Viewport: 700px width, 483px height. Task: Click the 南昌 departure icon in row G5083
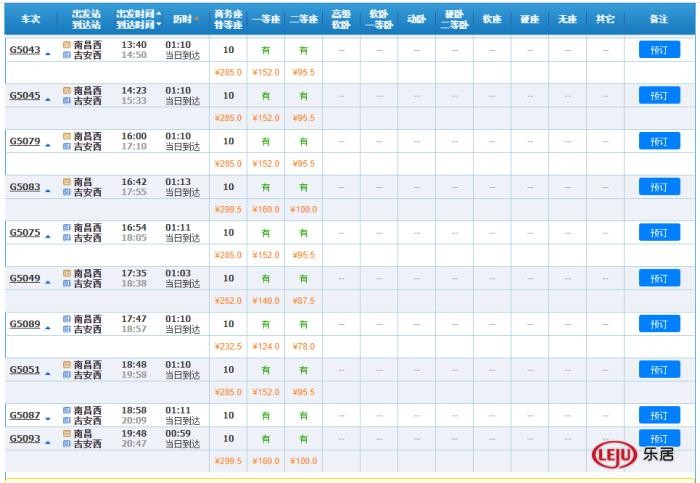pyautogui.click(x=67, y=182)
